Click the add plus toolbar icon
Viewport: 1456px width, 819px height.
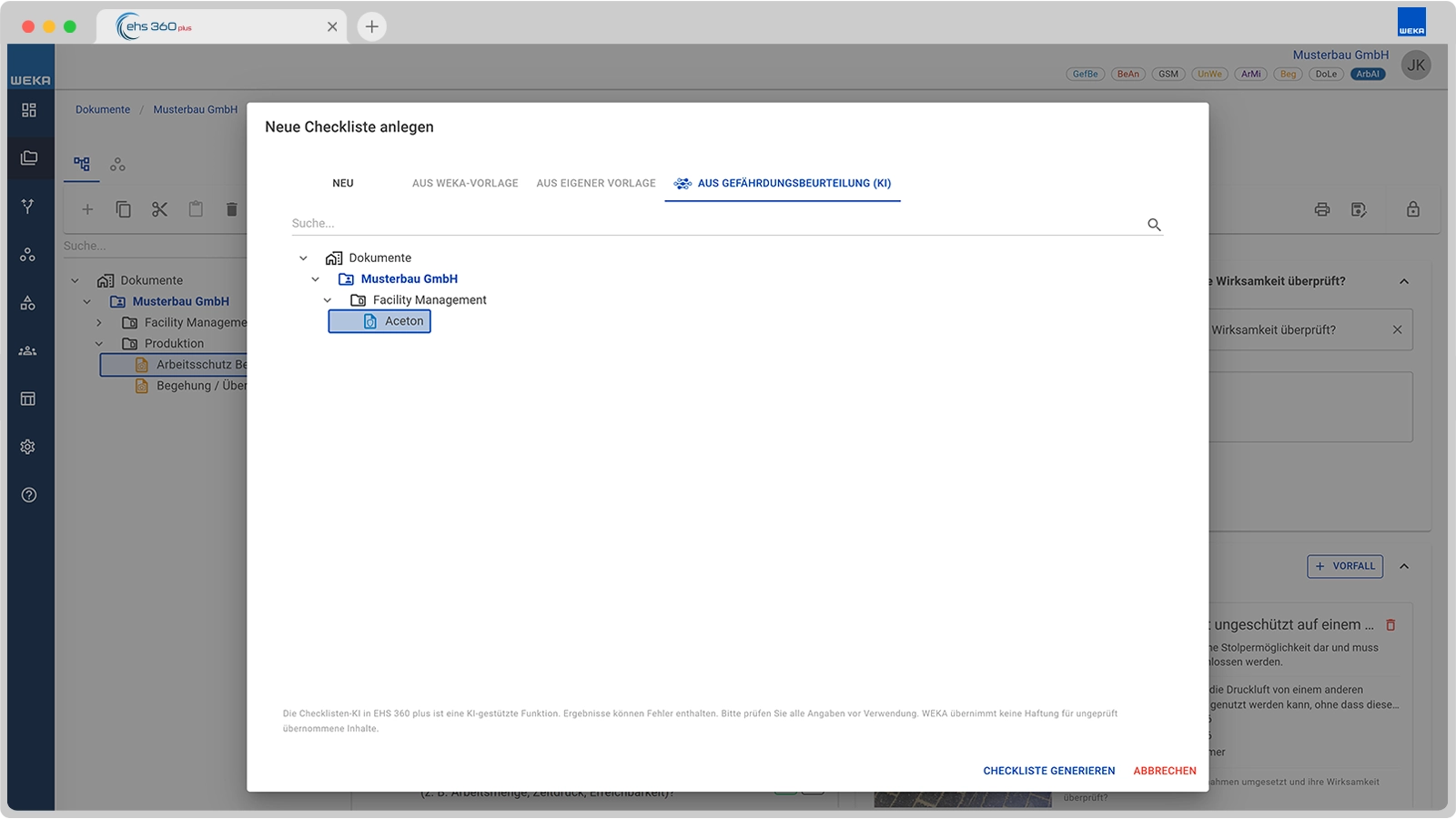coord(87,209)
